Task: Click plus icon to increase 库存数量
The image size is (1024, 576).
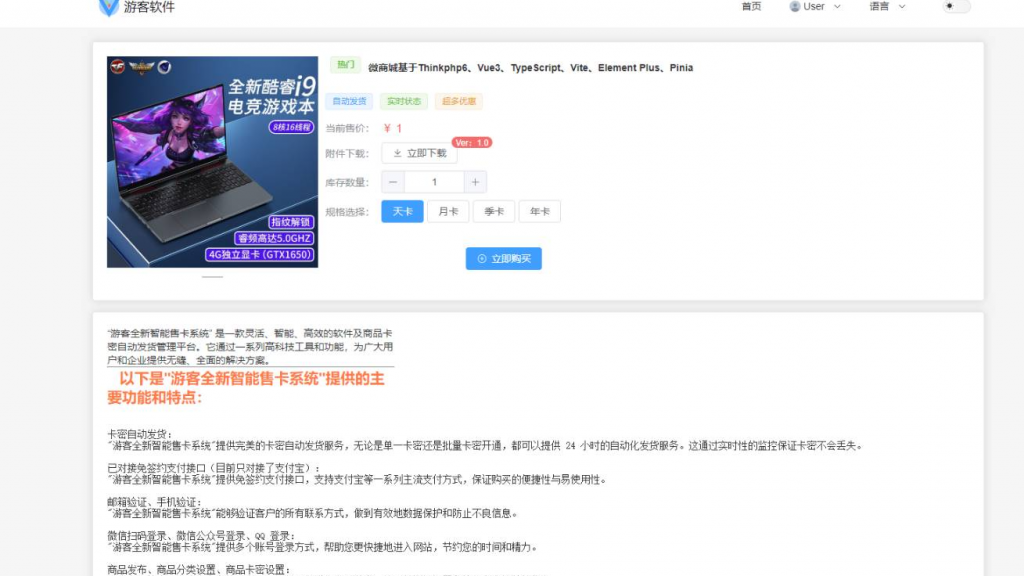Action: (x=474, y=181)
